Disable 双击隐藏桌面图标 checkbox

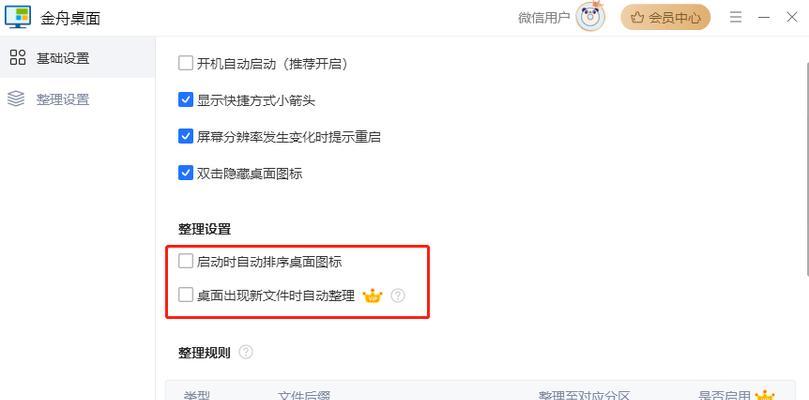[x=185, y=172]
